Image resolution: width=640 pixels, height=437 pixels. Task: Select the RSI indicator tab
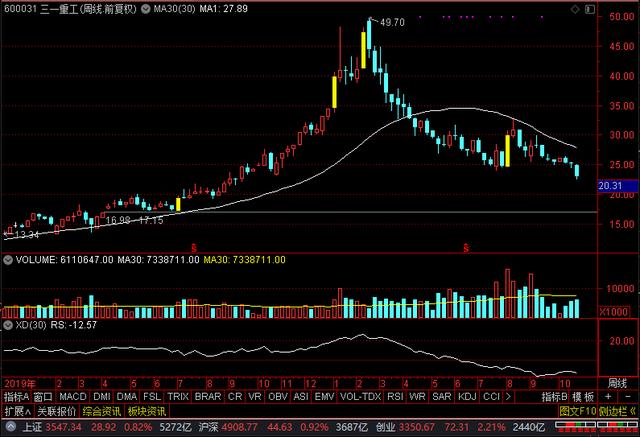(395, 397)
